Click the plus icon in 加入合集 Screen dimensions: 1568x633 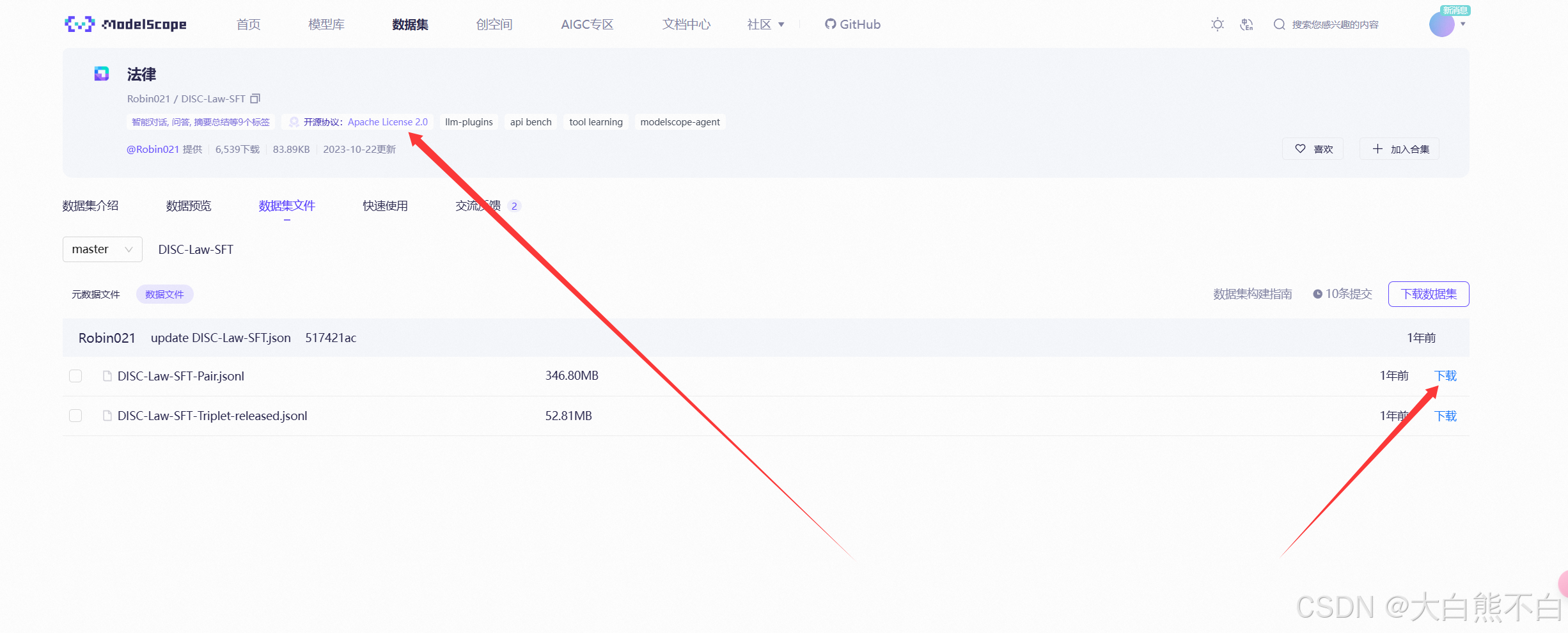1377,148
